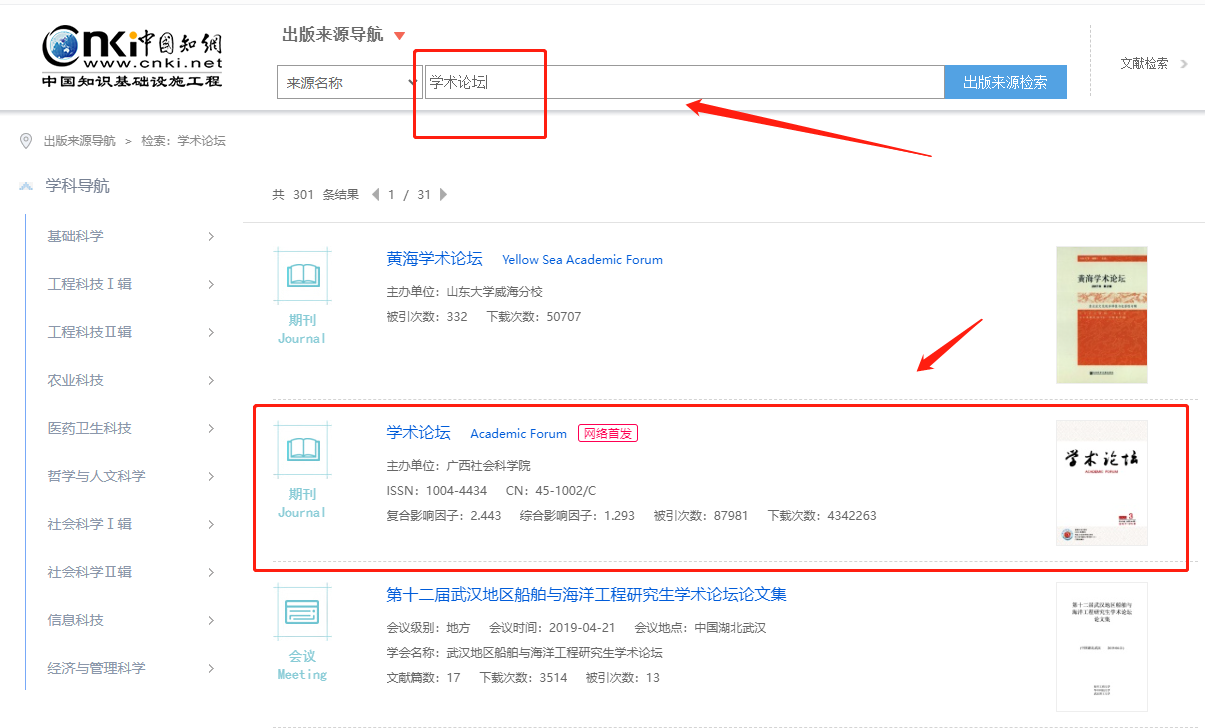Screen dimensions: 1205x728
Task: Expand 工程科技Ⅱ辑 category chevron
Action: pos(211,332)
